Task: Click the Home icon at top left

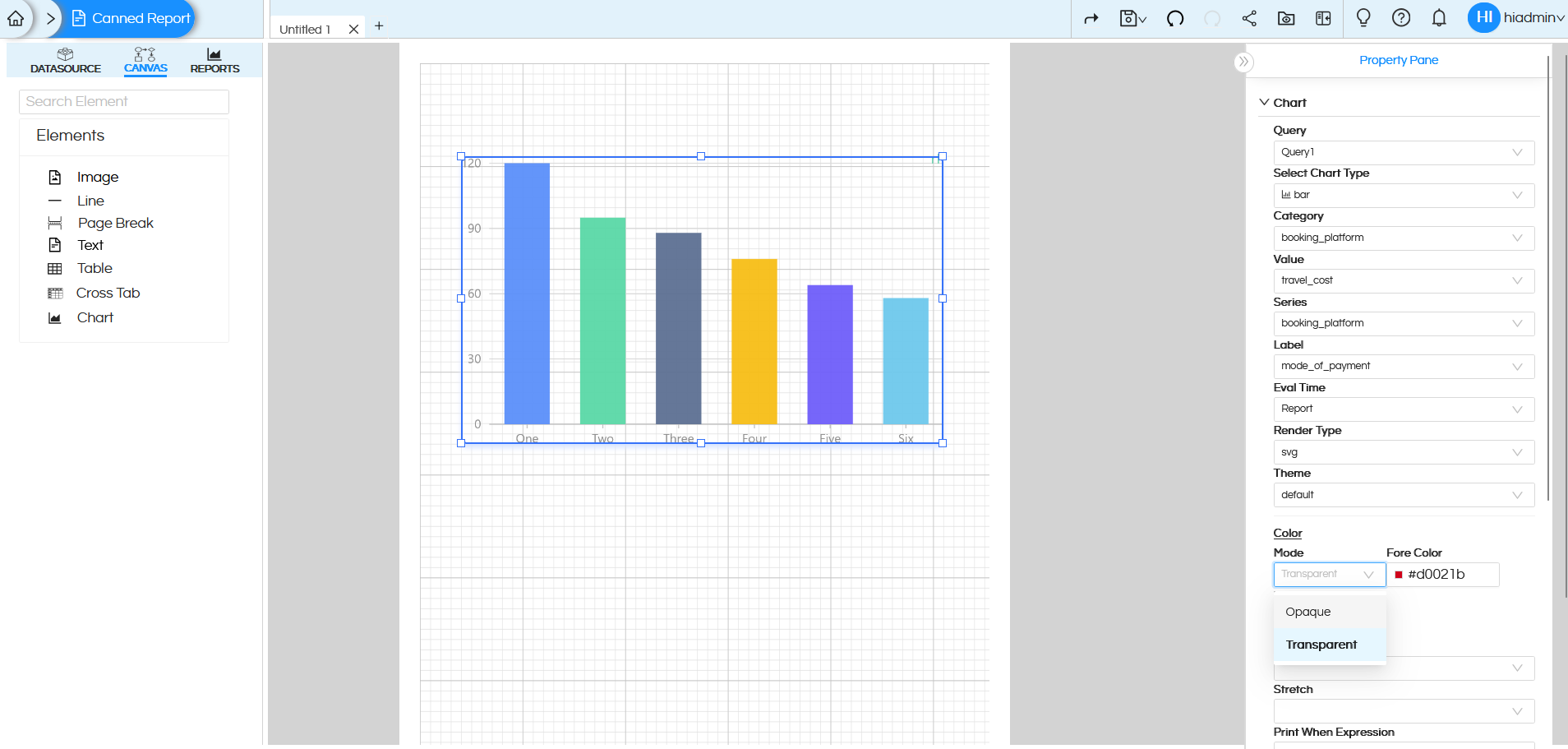Action: point(15,18)
